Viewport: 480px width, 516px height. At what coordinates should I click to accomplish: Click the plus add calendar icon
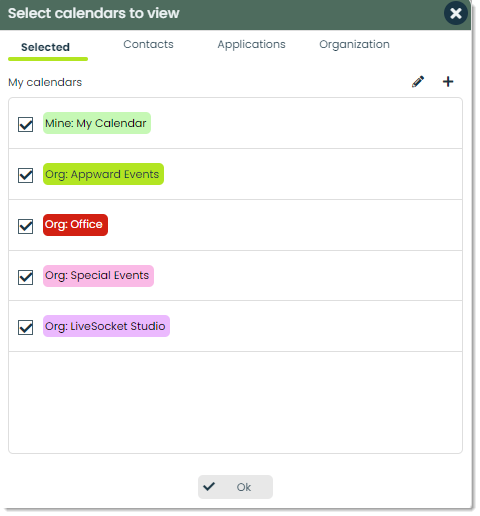pyautogui.click(x=448, y=82)
